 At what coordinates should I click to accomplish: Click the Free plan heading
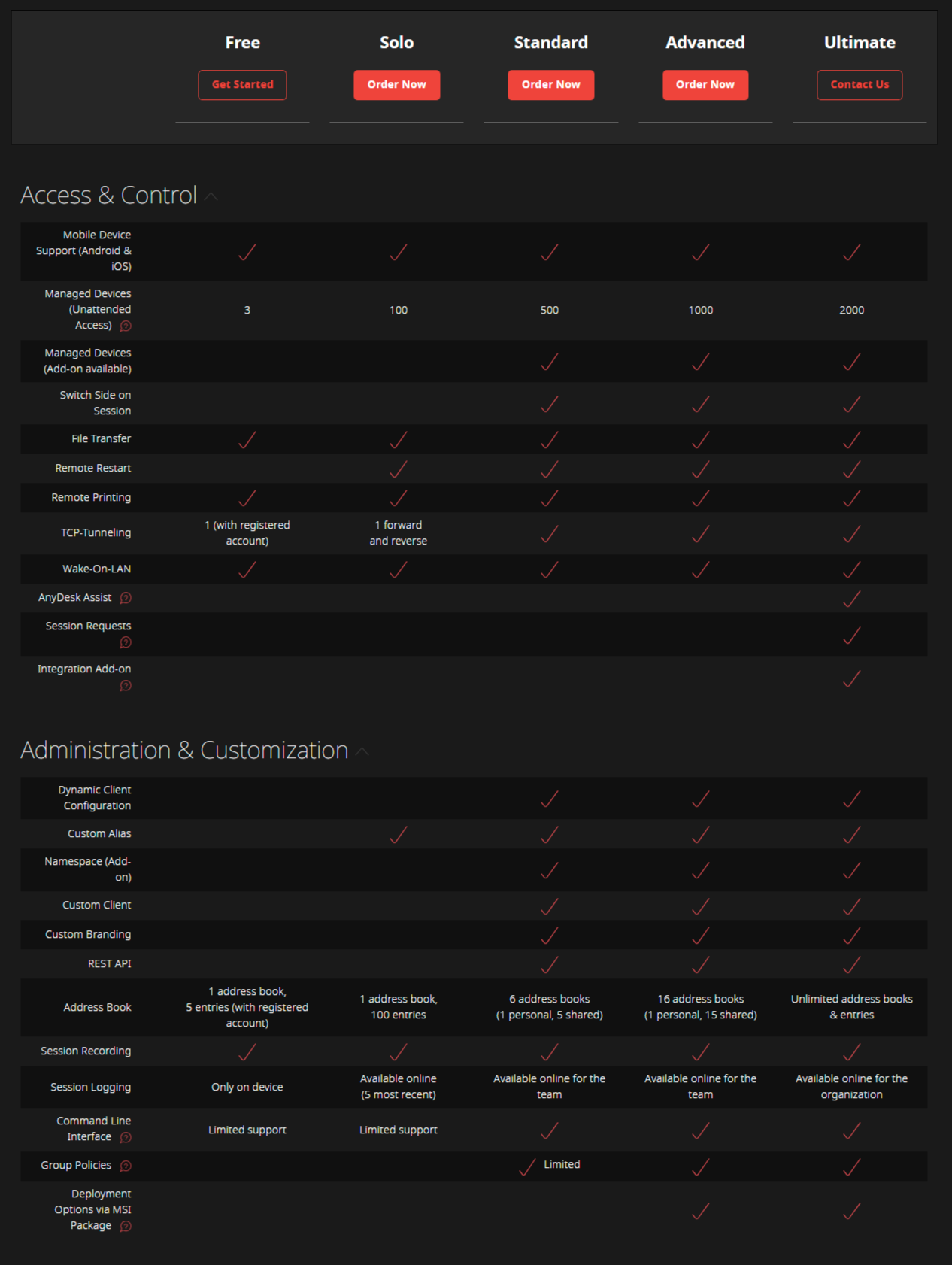point(242,43)
